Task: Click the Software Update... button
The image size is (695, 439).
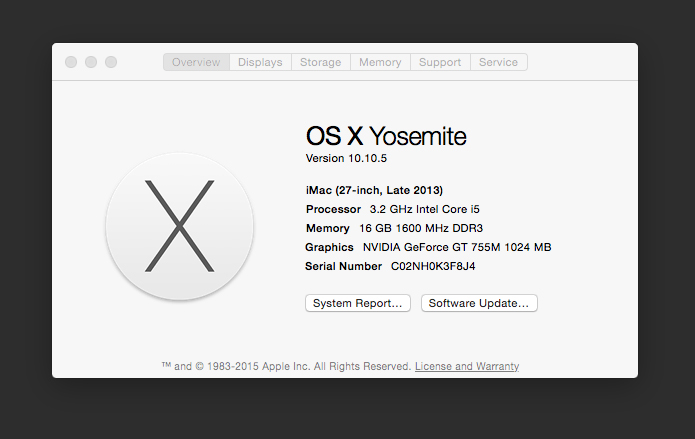Action: (479, 303)
